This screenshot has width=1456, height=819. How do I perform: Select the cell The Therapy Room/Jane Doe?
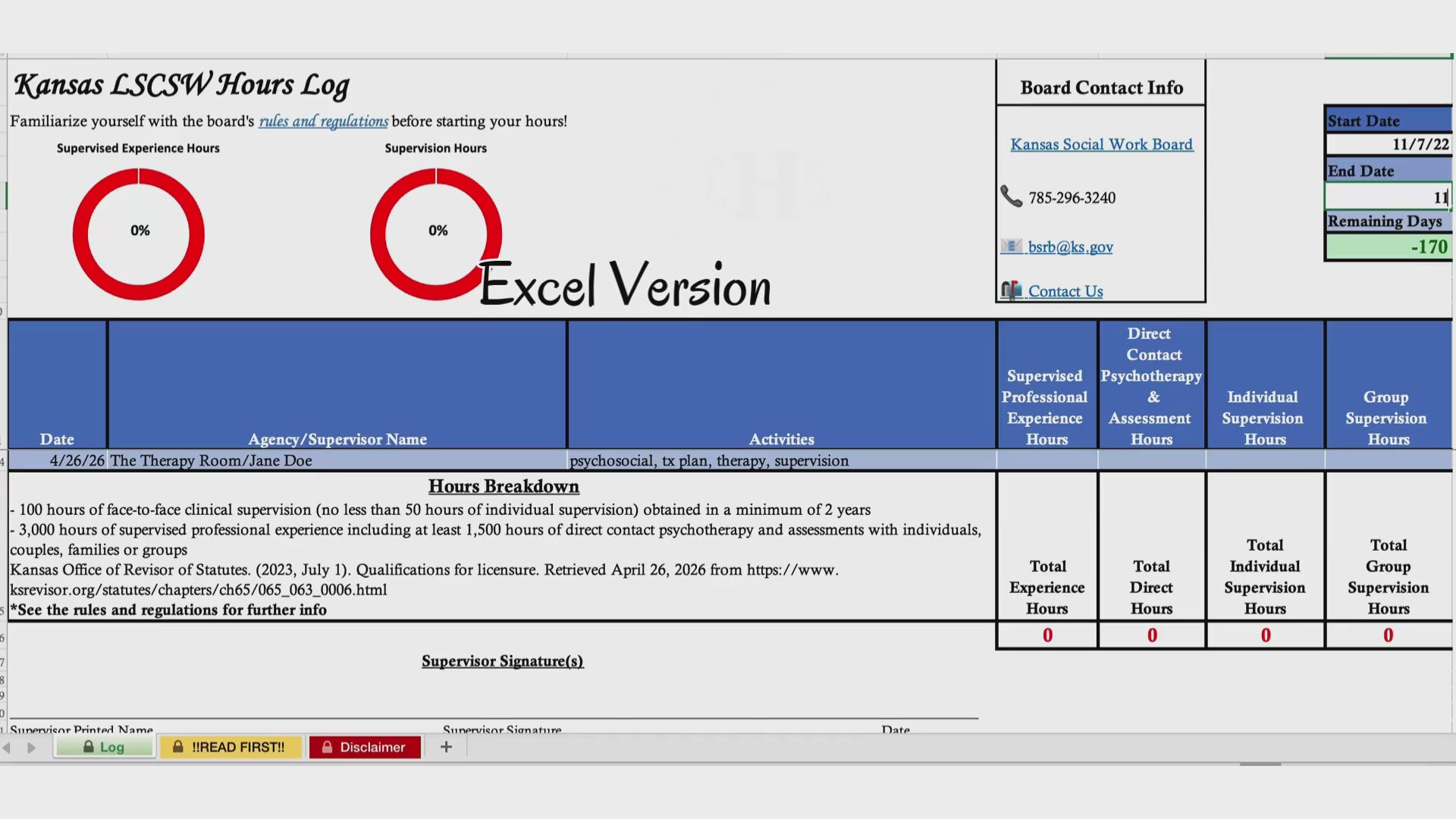click(337, 460)
